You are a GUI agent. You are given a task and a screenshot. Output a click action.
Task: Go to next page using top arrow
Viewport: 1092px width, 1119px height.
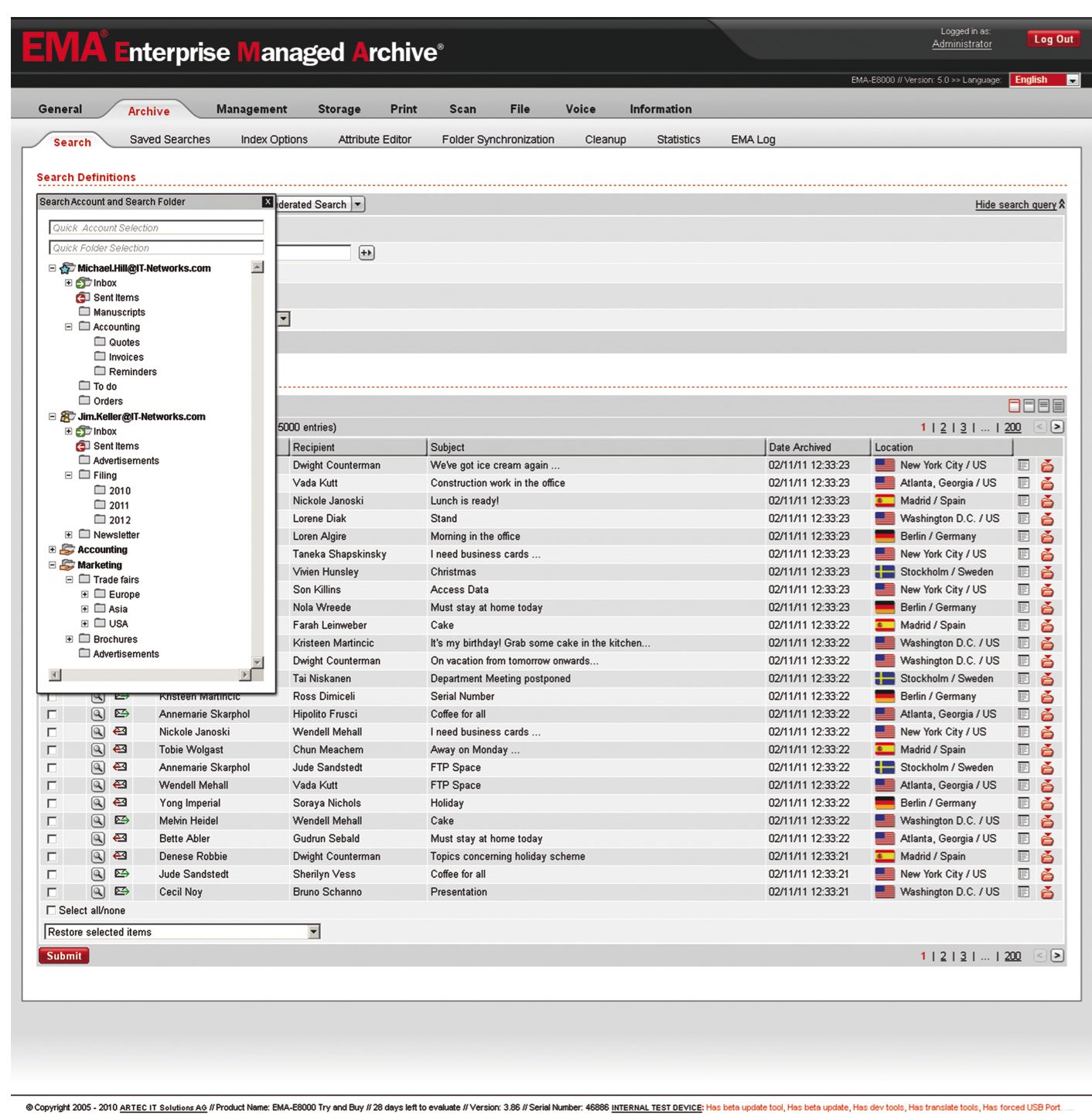(1057, 427)
